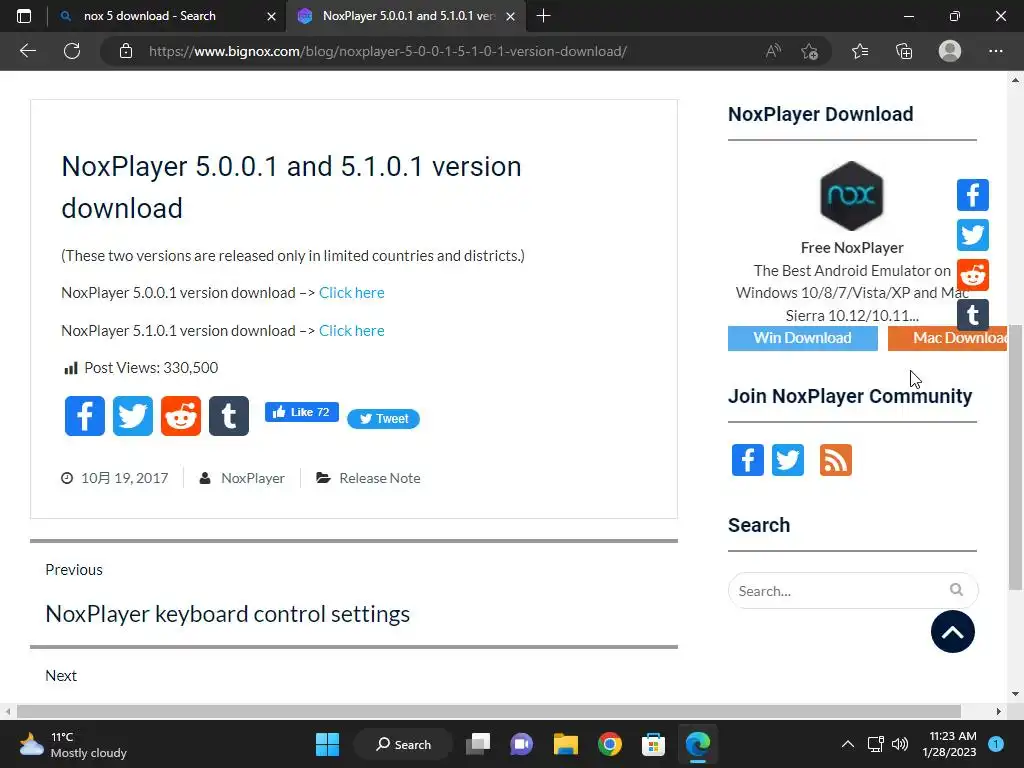Click the Tweet button

383,419
